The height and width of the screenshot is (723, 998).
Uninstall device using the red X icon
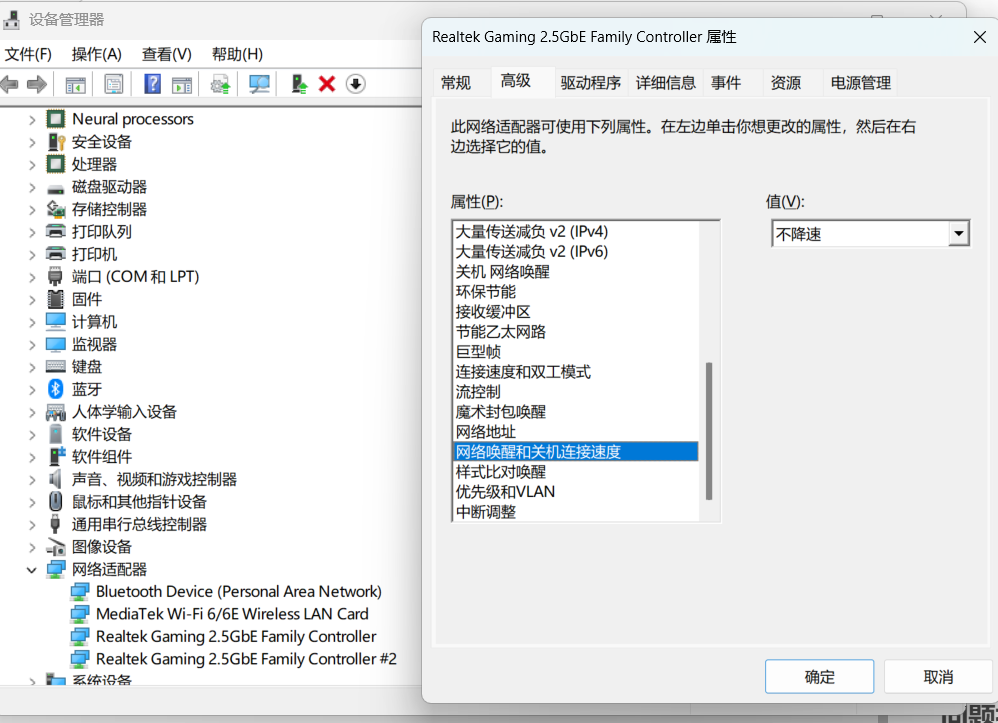[327, 84]
